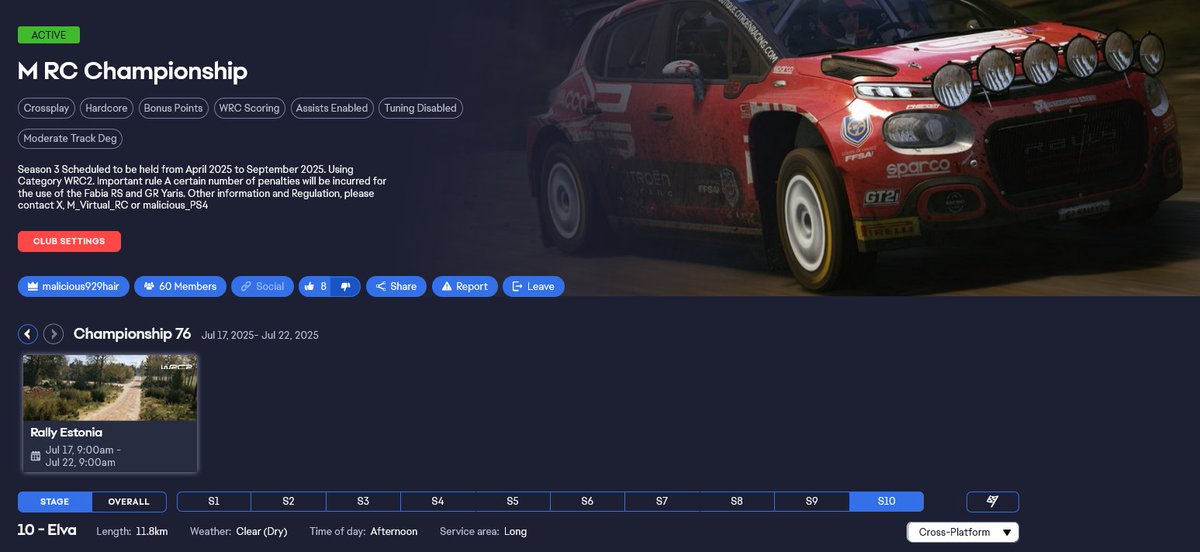
Task: Open the Social link
Action: (263, 286)
